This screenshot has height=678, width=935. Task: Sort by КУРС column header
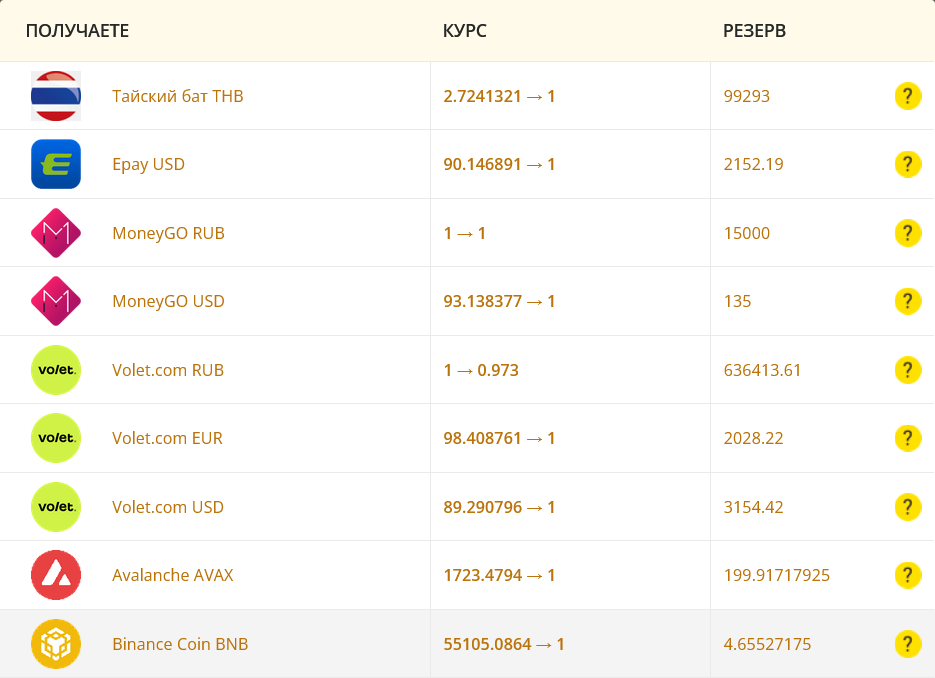click(465, 30)
